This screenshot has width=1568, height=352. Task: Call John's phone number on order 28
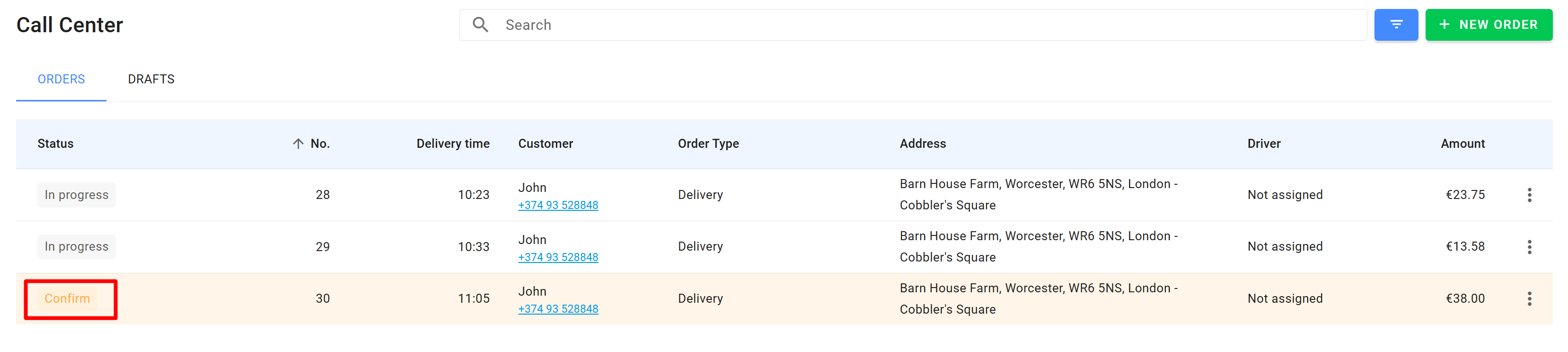coord(557,205)
